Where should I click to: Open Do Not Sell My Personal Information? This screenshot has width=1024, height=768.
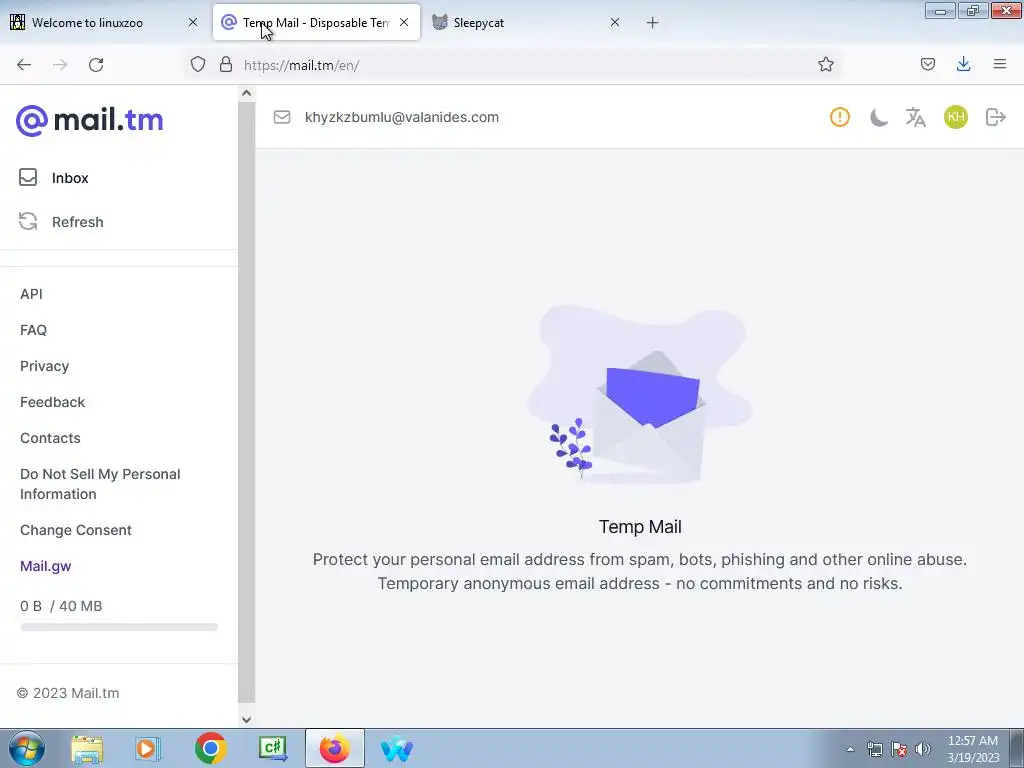pyautogui.click(x=100, y=484)
